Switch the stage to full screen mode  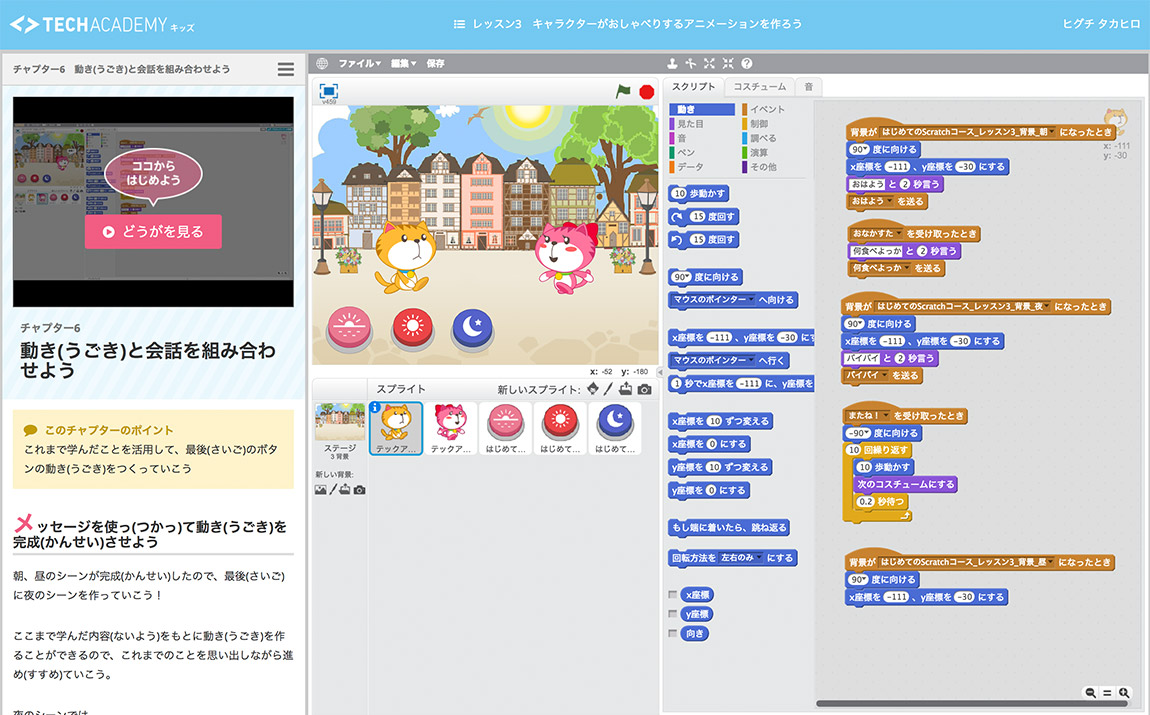(328, 91)
